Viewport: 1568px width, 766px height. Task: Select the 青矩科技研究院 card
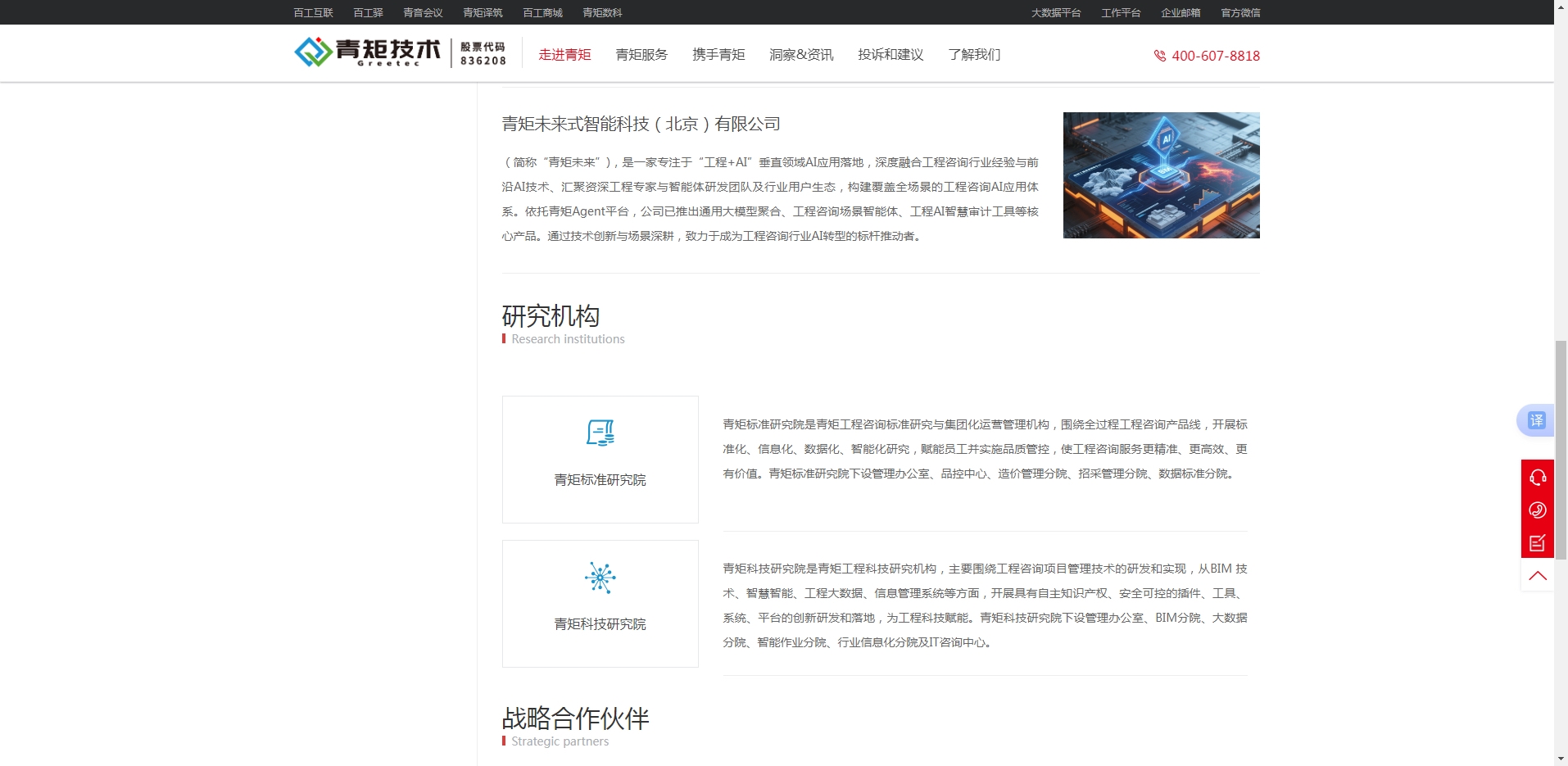click(x=600, y=604)
